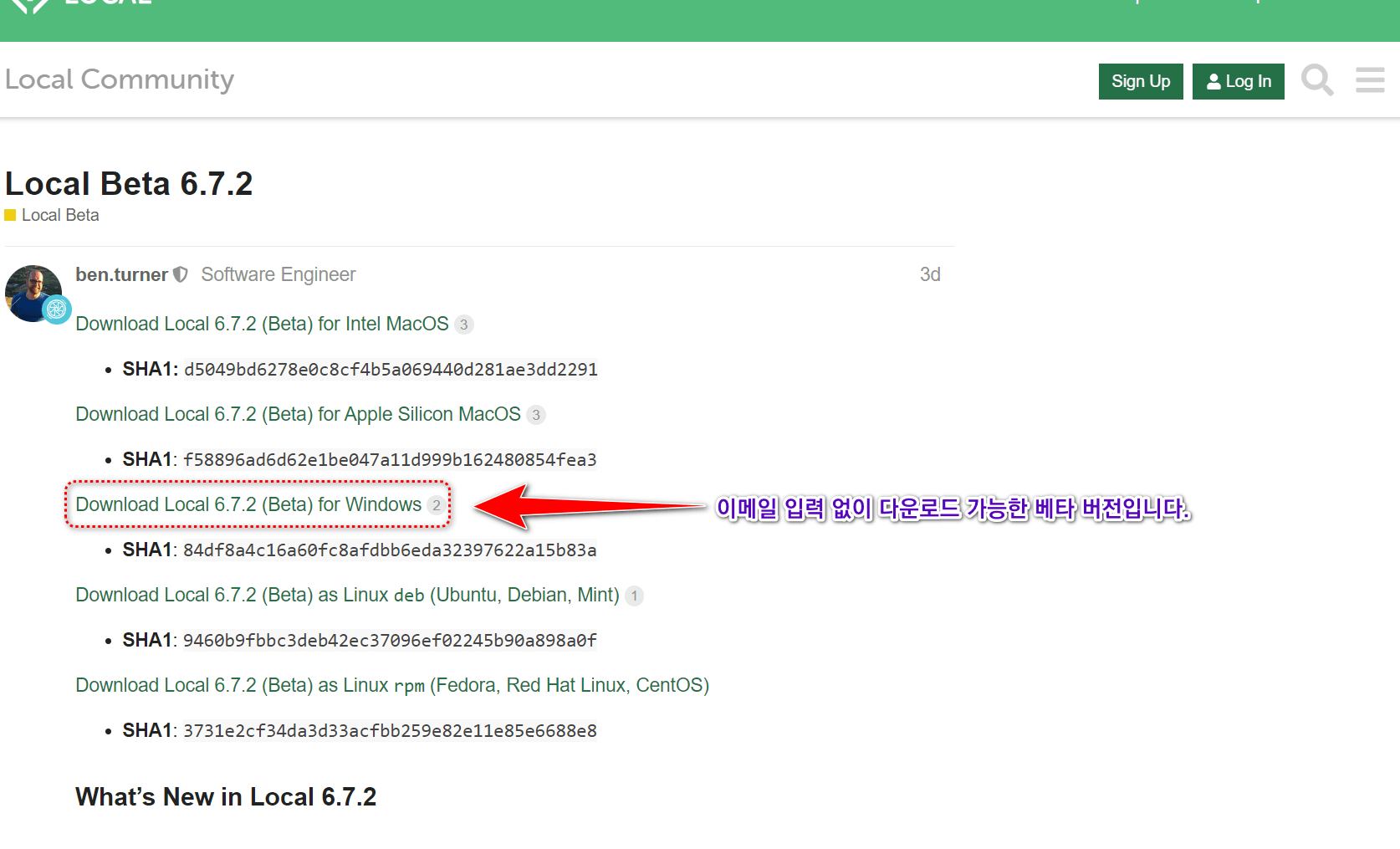This screenshot has width=1400, height=849.
Task: Click the Log In button
Action: coord(1239,81)
